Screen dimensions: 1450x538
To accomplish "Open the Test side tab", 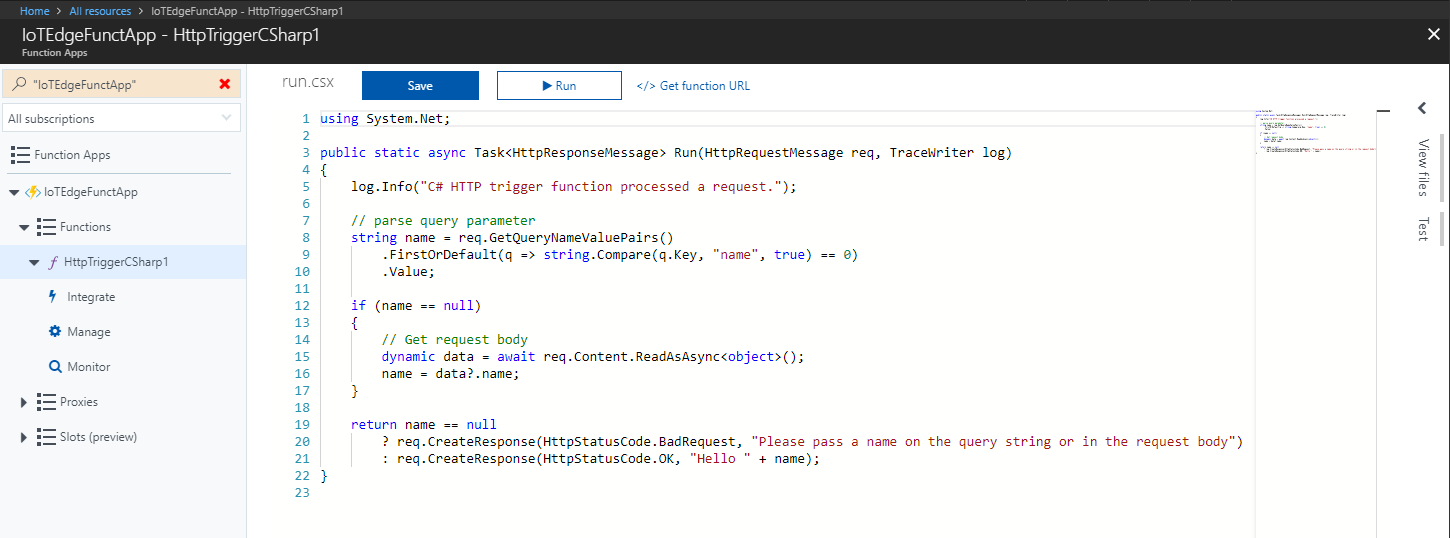I will (1423, 229).
